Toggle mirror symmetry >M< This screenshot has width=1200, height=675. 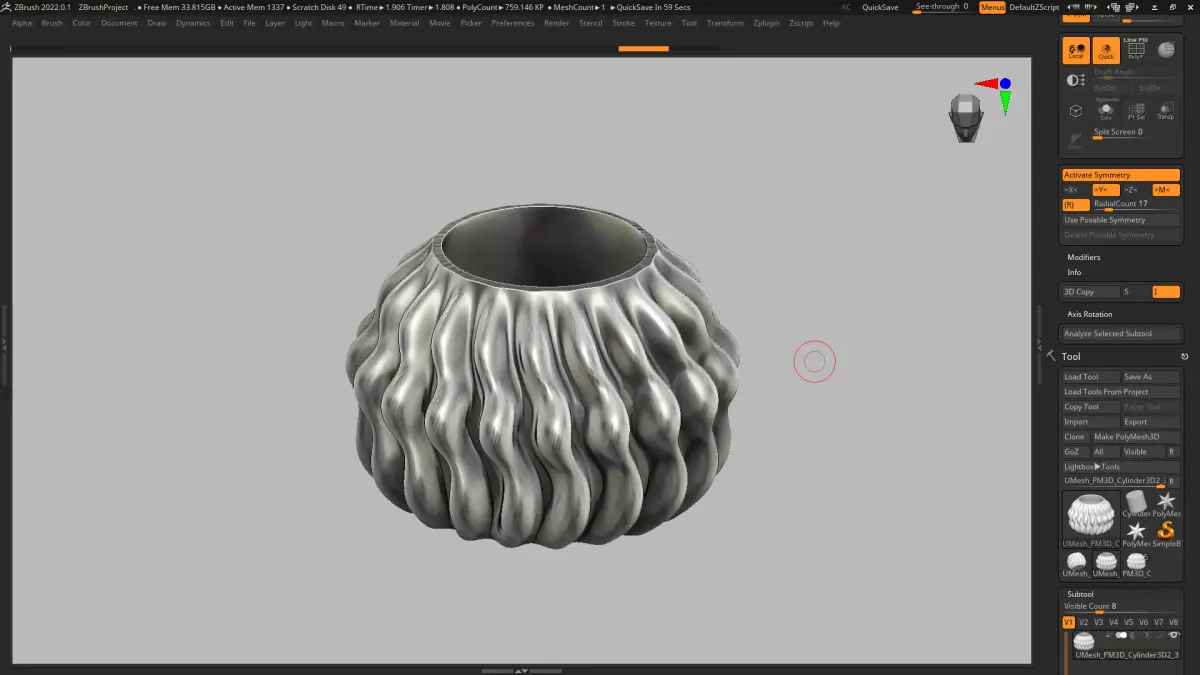point(1166,190)
